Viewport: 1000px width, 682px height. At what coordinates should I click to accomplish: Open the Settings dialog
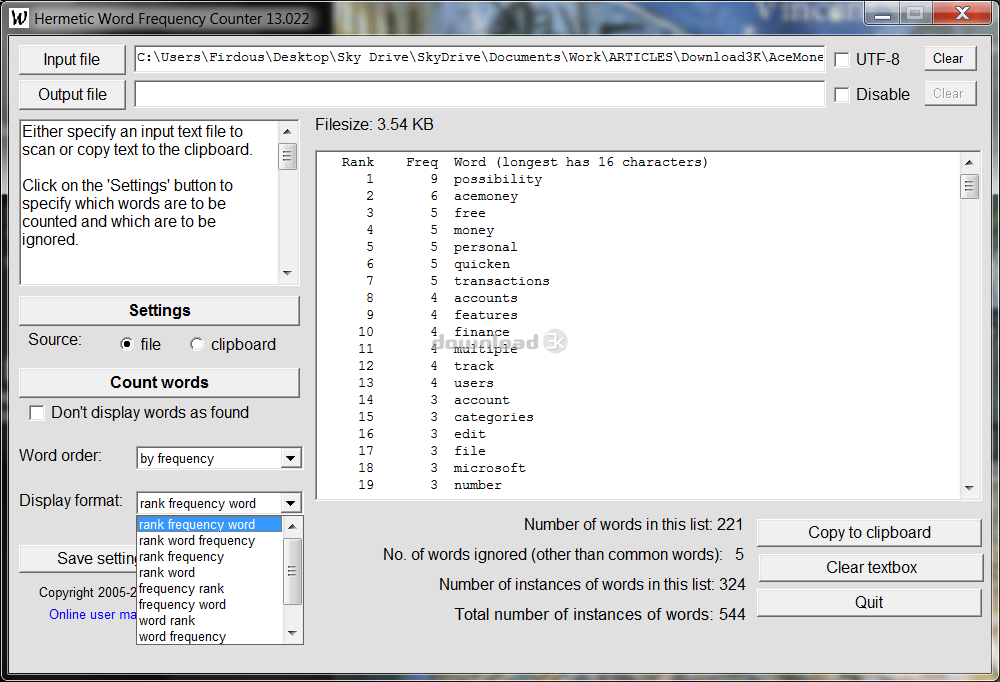coord(158,310)
